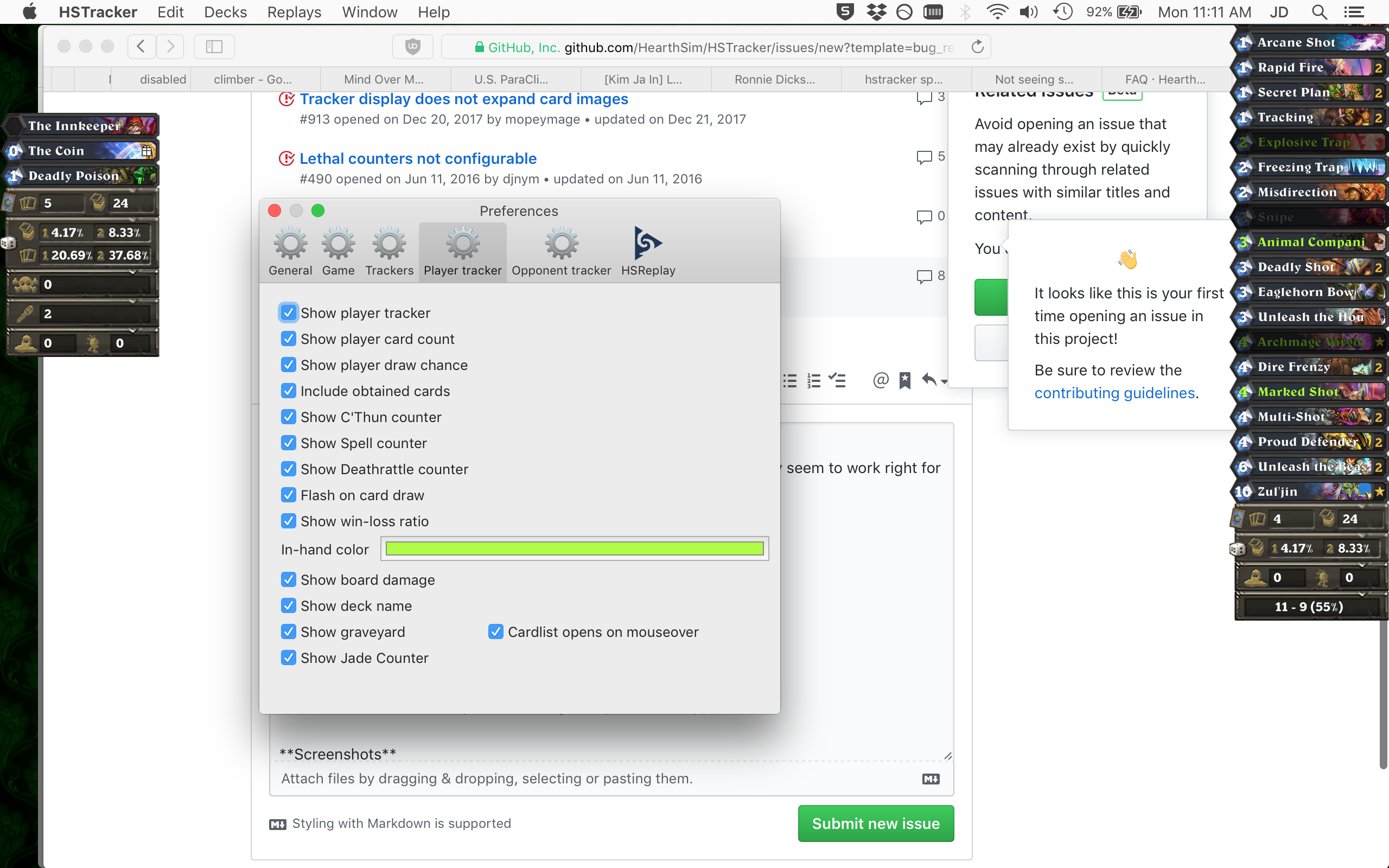Insert a task list in the comment editor
1389x868 pixels.
[x=838, y=380]
